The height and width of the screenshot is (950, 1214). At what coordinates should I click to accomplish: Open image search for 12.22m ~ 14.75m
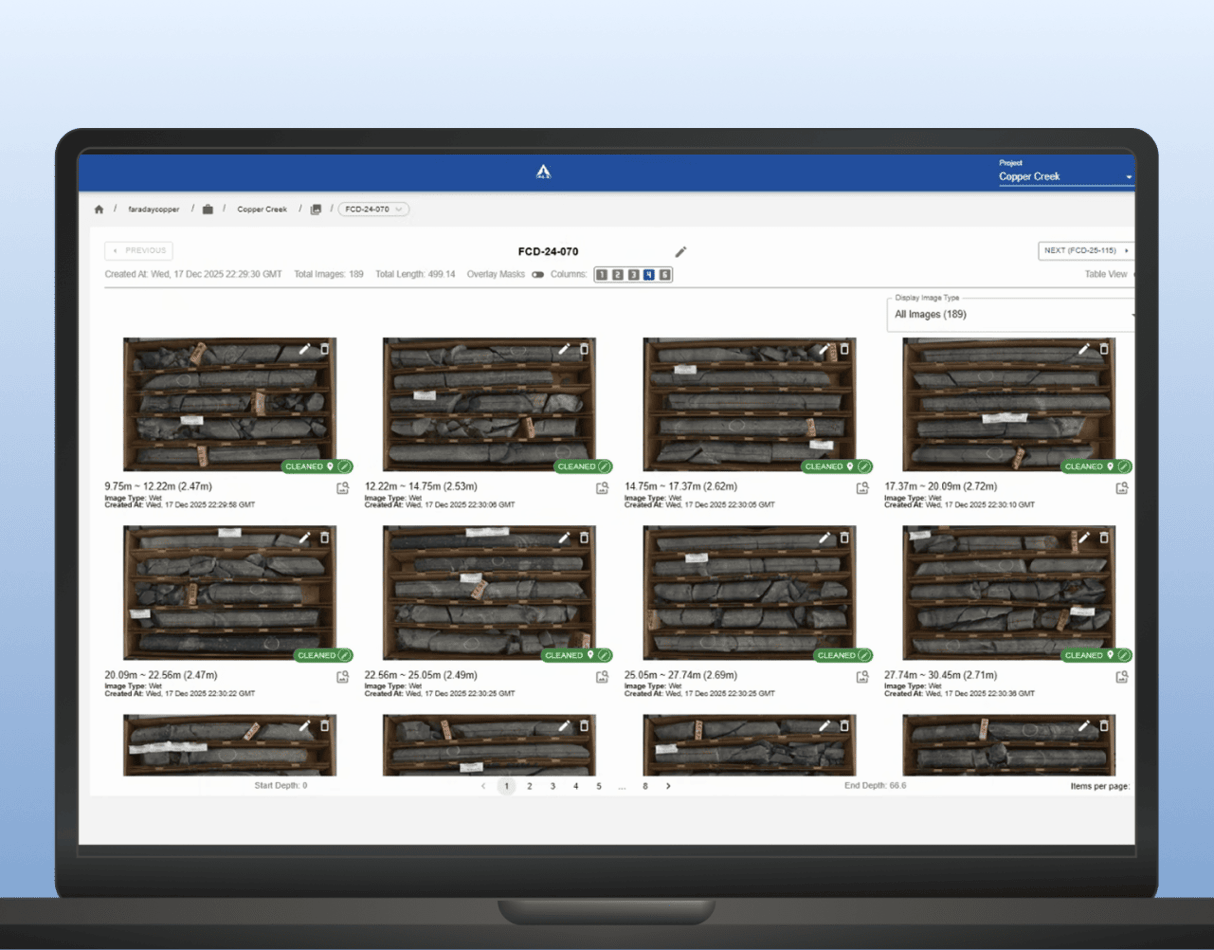[x=602, y=488]
